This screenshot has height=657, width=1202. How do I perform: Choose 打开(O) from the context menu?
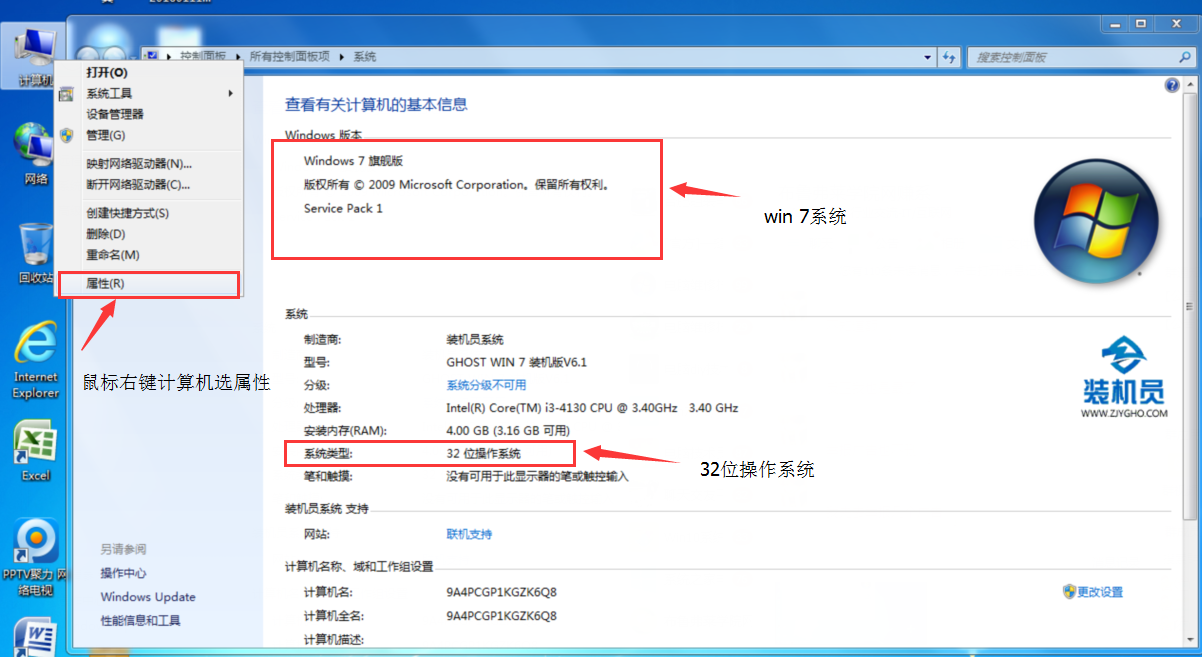coord(149,72)
